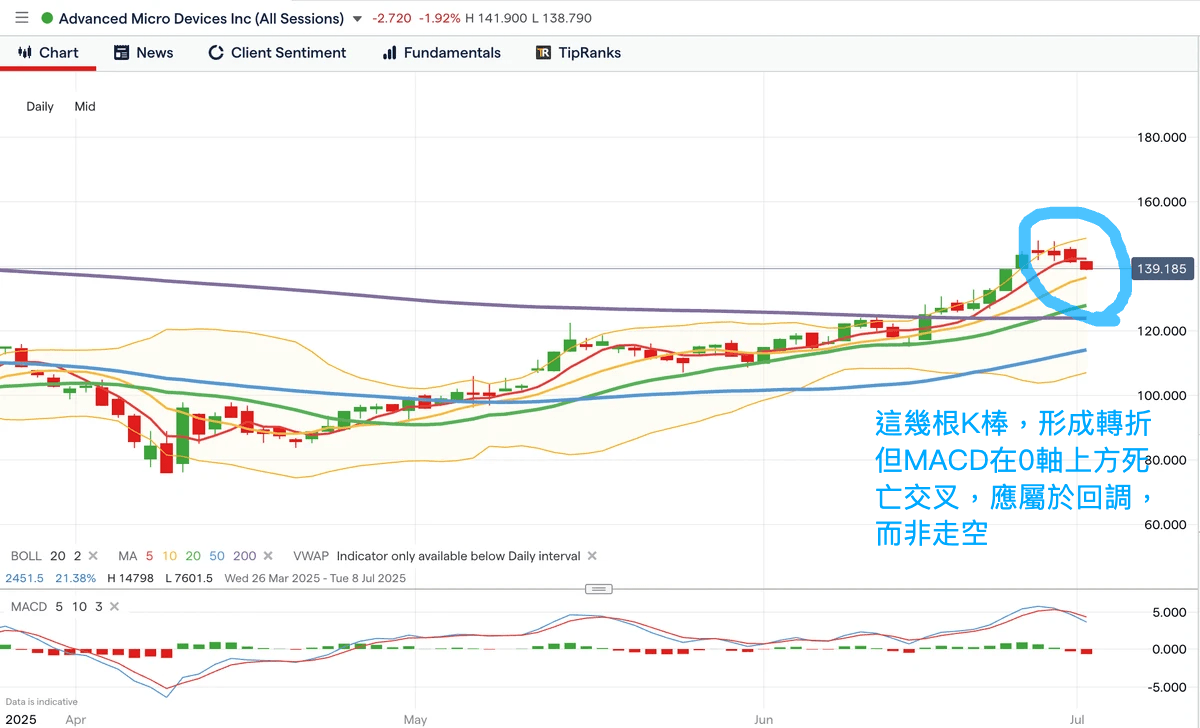Open VWAP indicator settings label

pyautogui.click(x=309, y=556)
